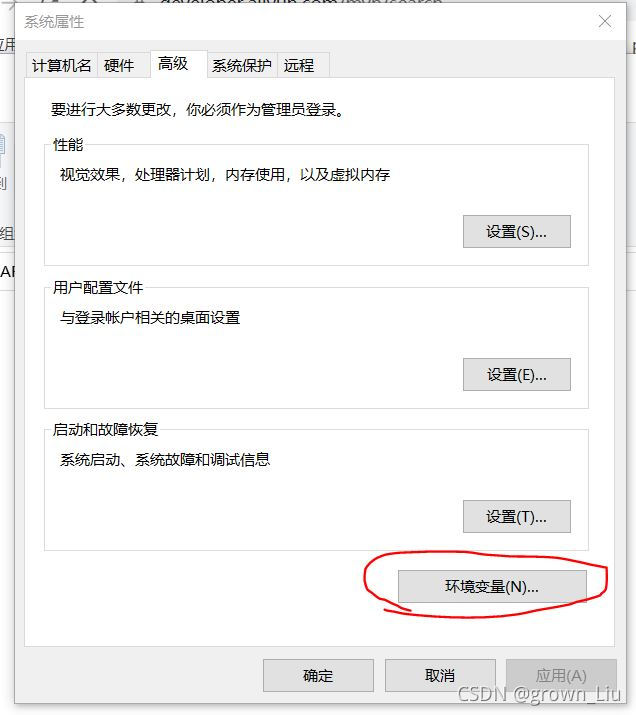Open performance 设置(S) button
Image resolution: width=636 pixels, height=715 pixels.
tap(517, 232)
